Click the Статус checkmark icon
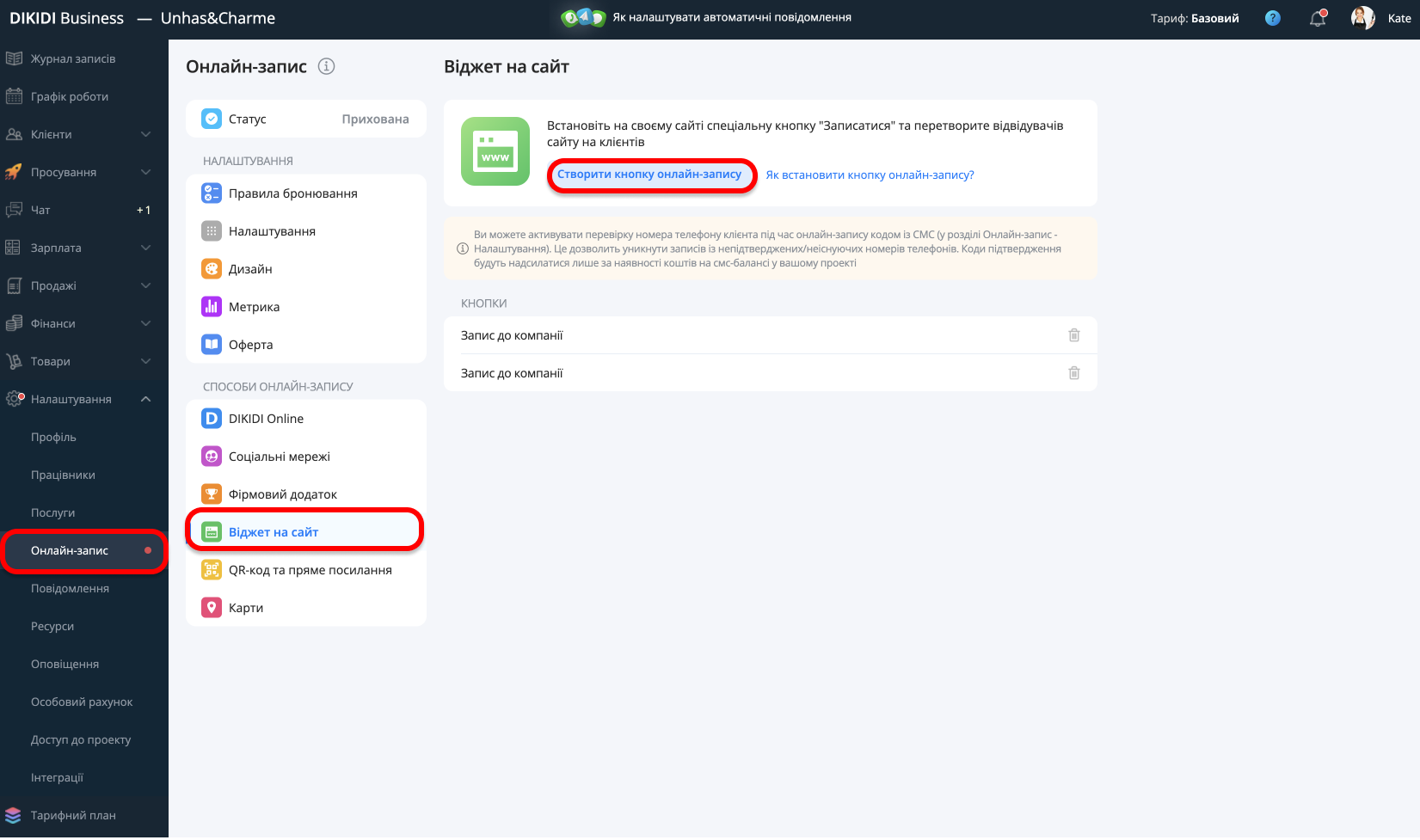This screenshot has width=1420, height=840. click(x=212, y=119)
